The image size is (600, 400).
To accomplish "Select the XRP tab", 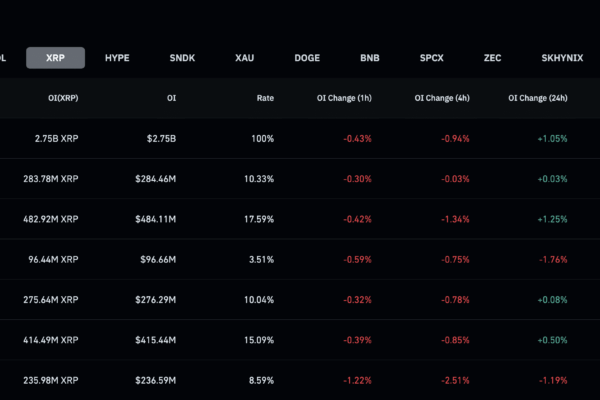I will [x=55, y=58].
